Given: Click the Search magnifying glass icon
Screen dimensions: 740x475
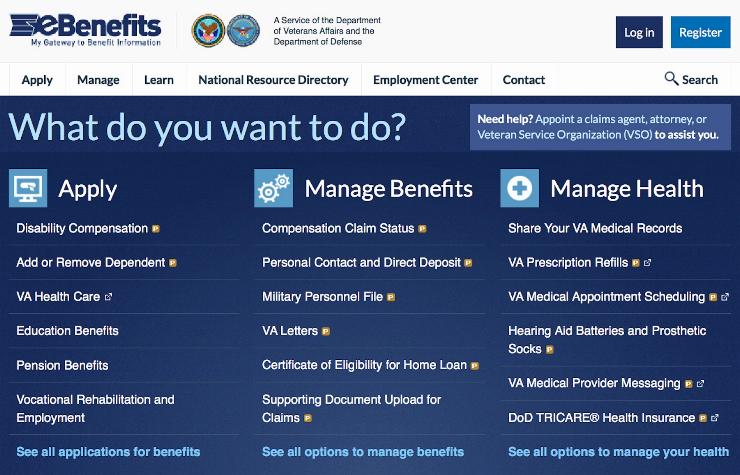Looking at the screenshot, I should tap(671, 78).
